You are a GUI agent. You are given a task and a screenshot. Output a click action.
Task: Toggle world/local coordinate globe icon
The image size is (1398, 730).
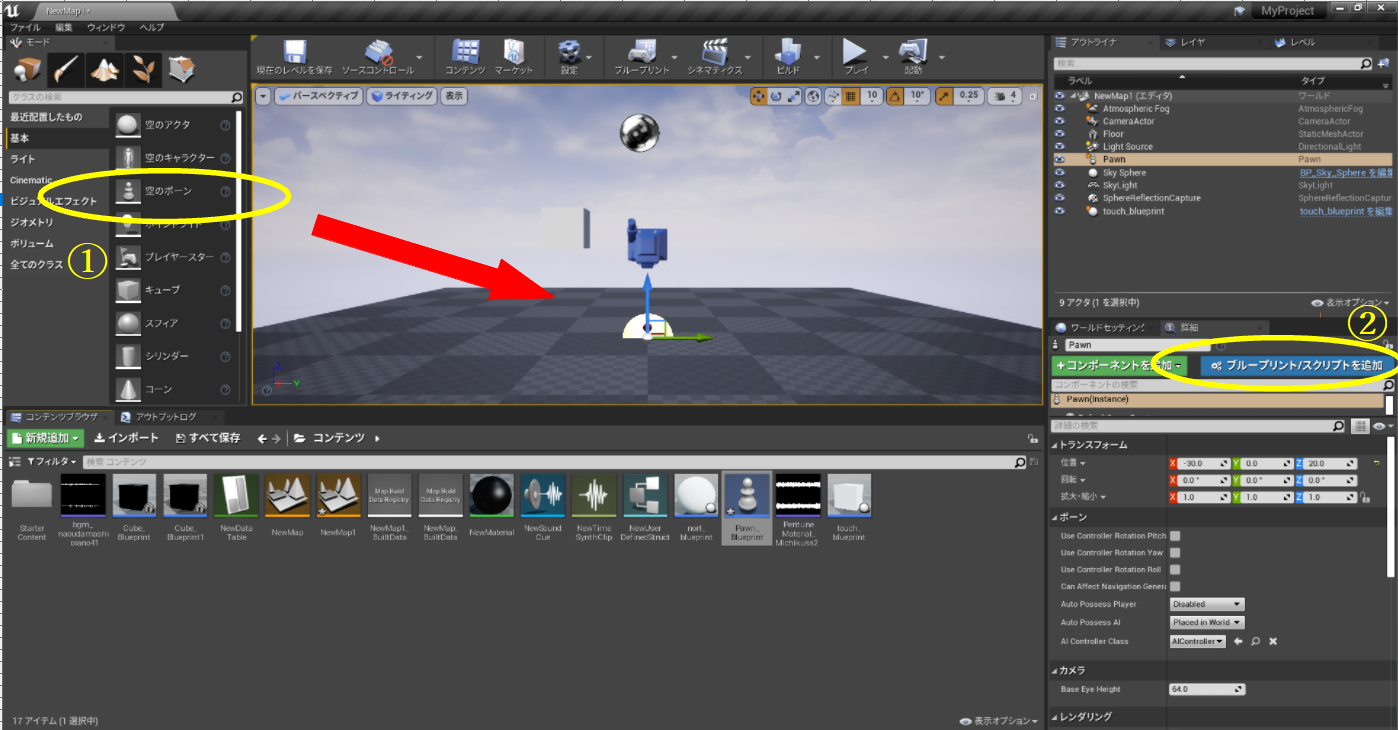[x=814, y=96]
